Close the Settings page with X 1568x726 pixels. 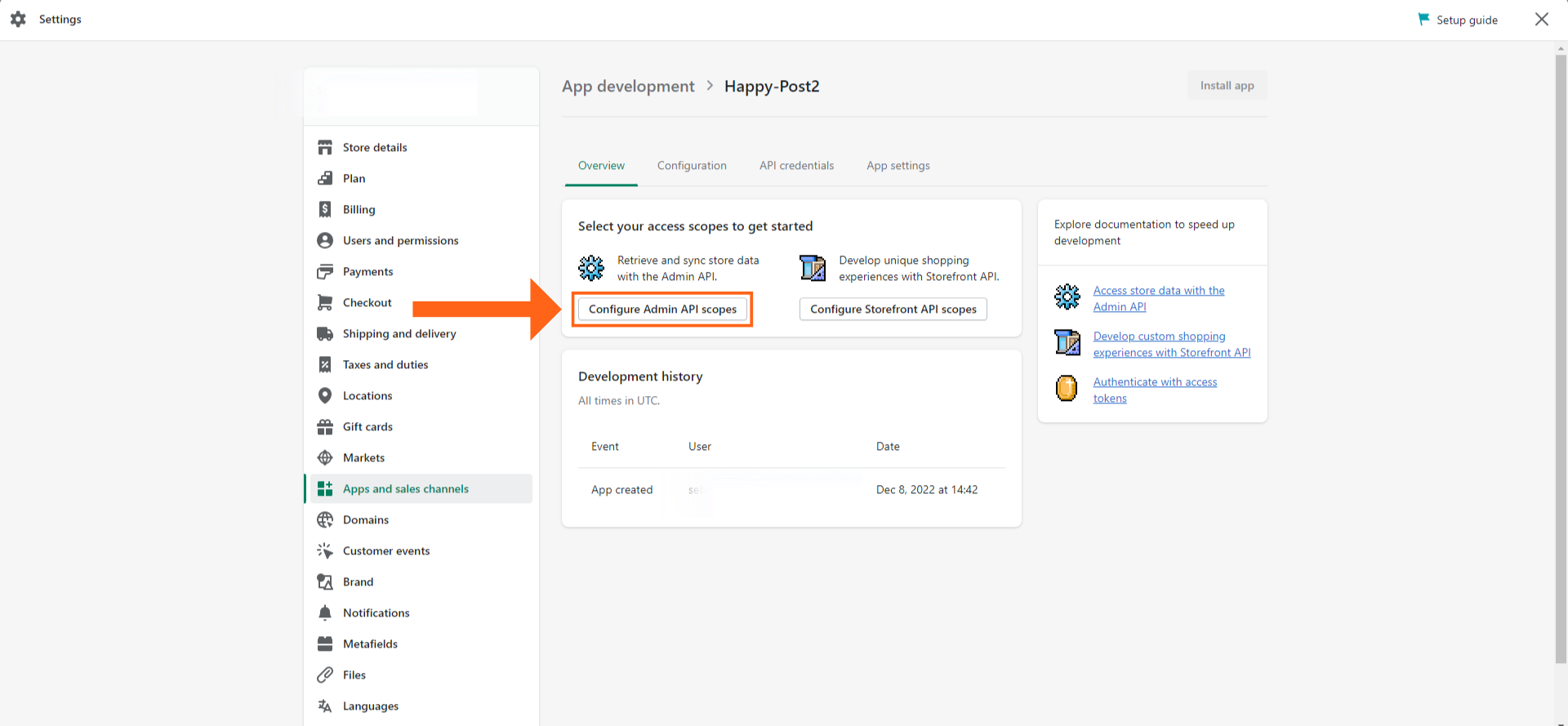(1541, 20)
